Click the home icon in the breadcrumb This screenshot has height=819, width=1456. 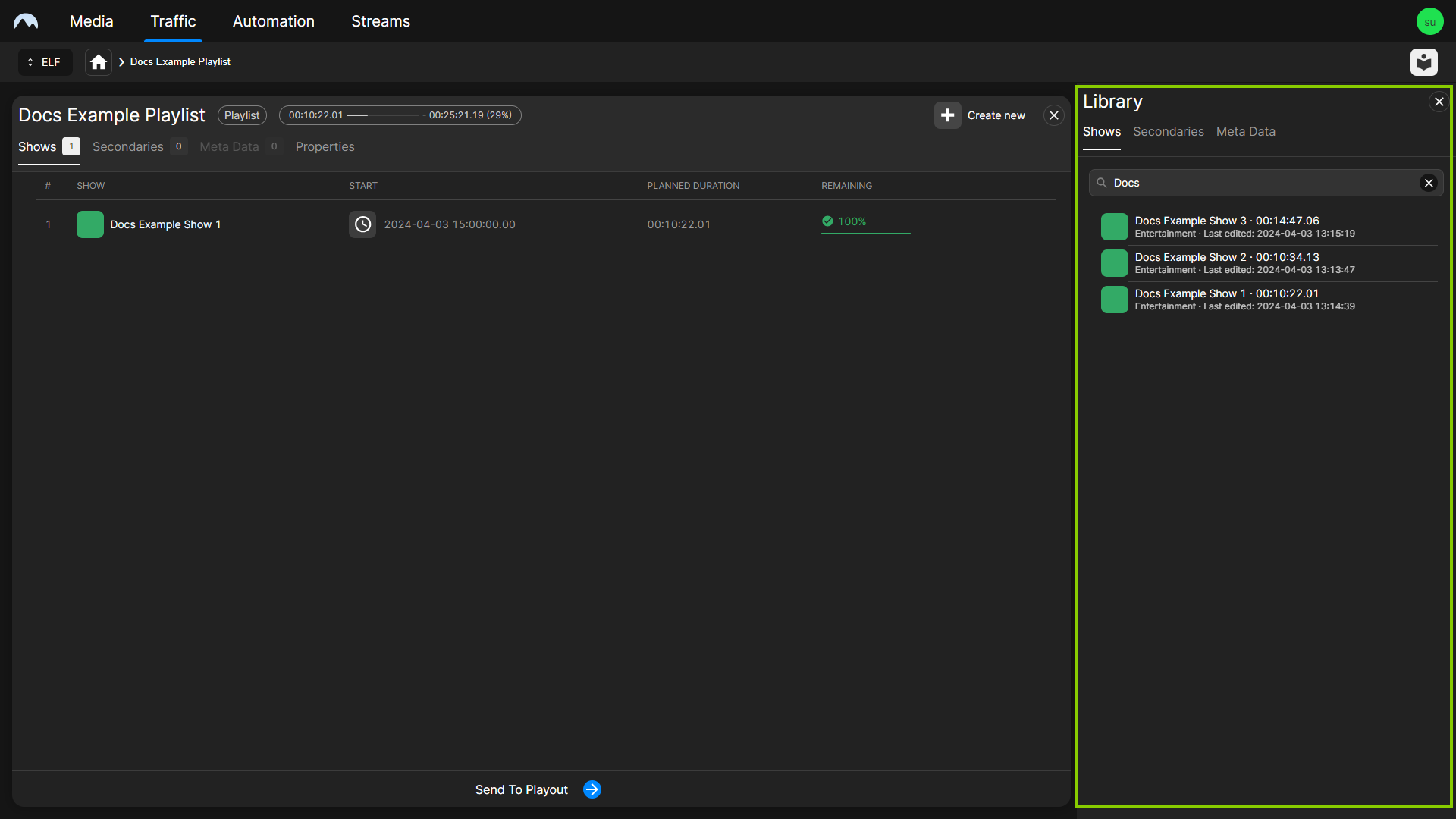pyautogui.click(x=98, y=61)
